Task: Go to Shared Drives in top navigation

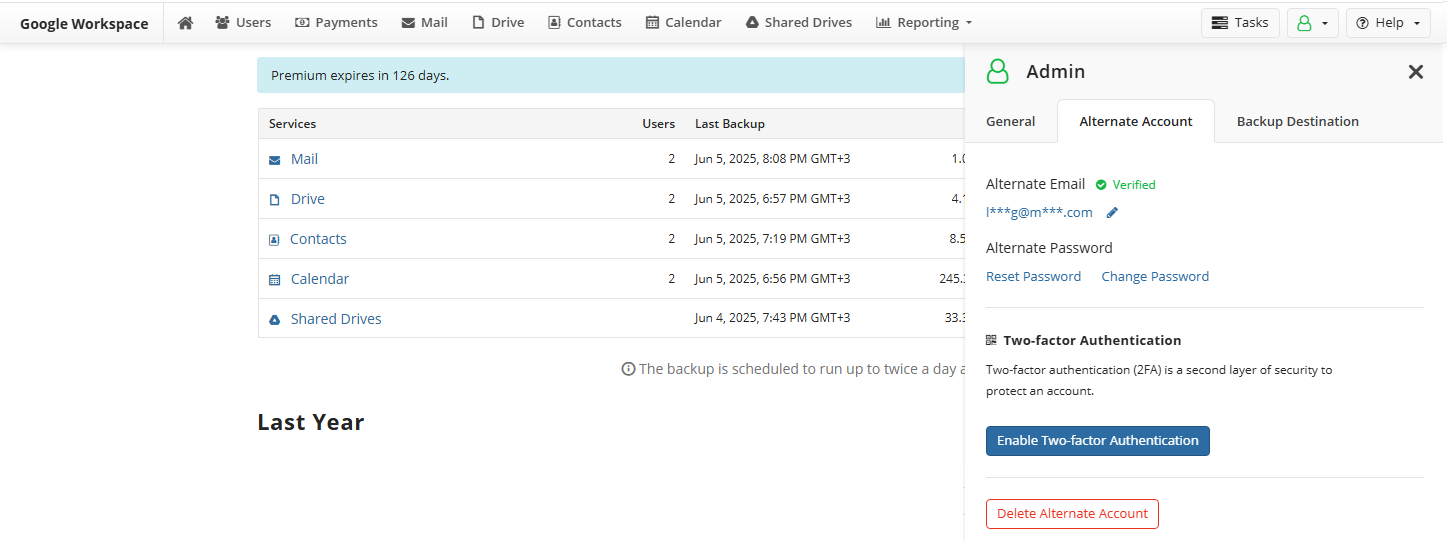Action: click(x=798, y=22)
